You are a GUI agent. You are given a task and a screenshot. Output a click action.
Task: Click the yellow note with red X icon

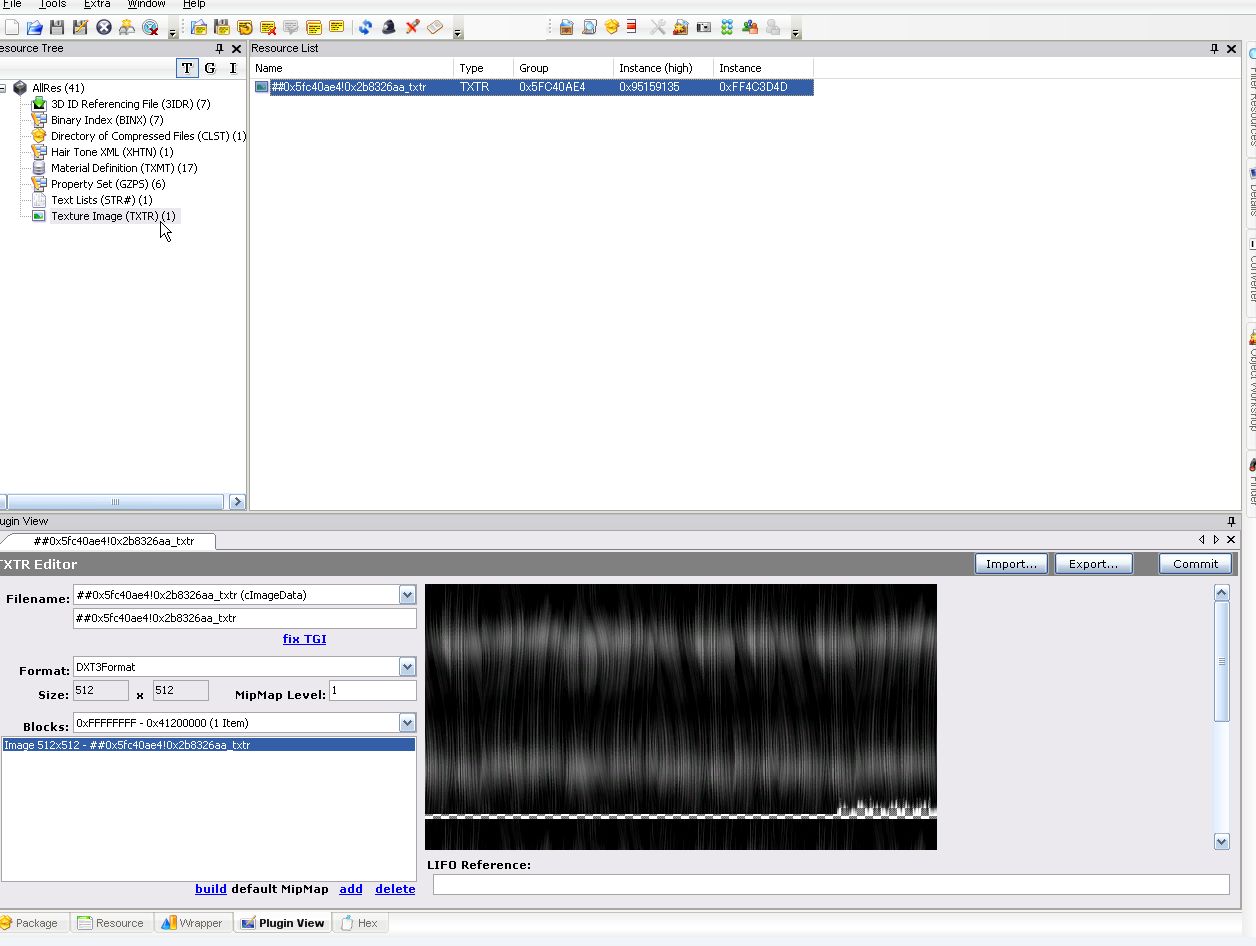(x=268, y=27)
